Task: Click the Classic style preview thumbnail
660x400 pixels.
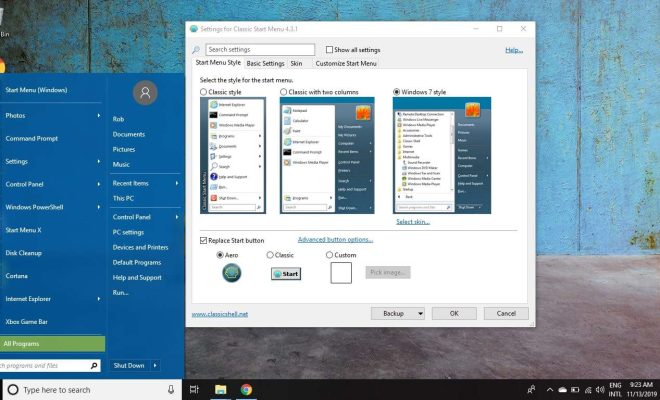Action: click(x=233, y=155)
